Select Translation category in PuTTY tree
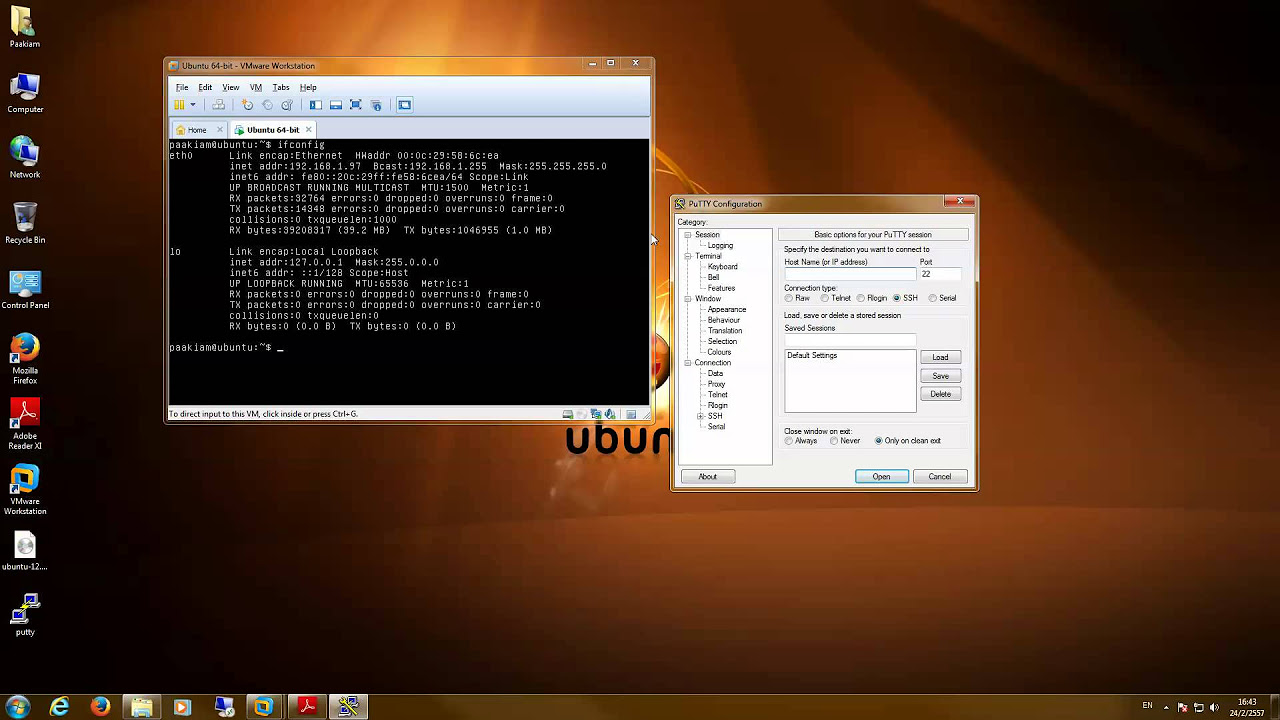The height and width of the screenshot is (720, 1280). 725,331
